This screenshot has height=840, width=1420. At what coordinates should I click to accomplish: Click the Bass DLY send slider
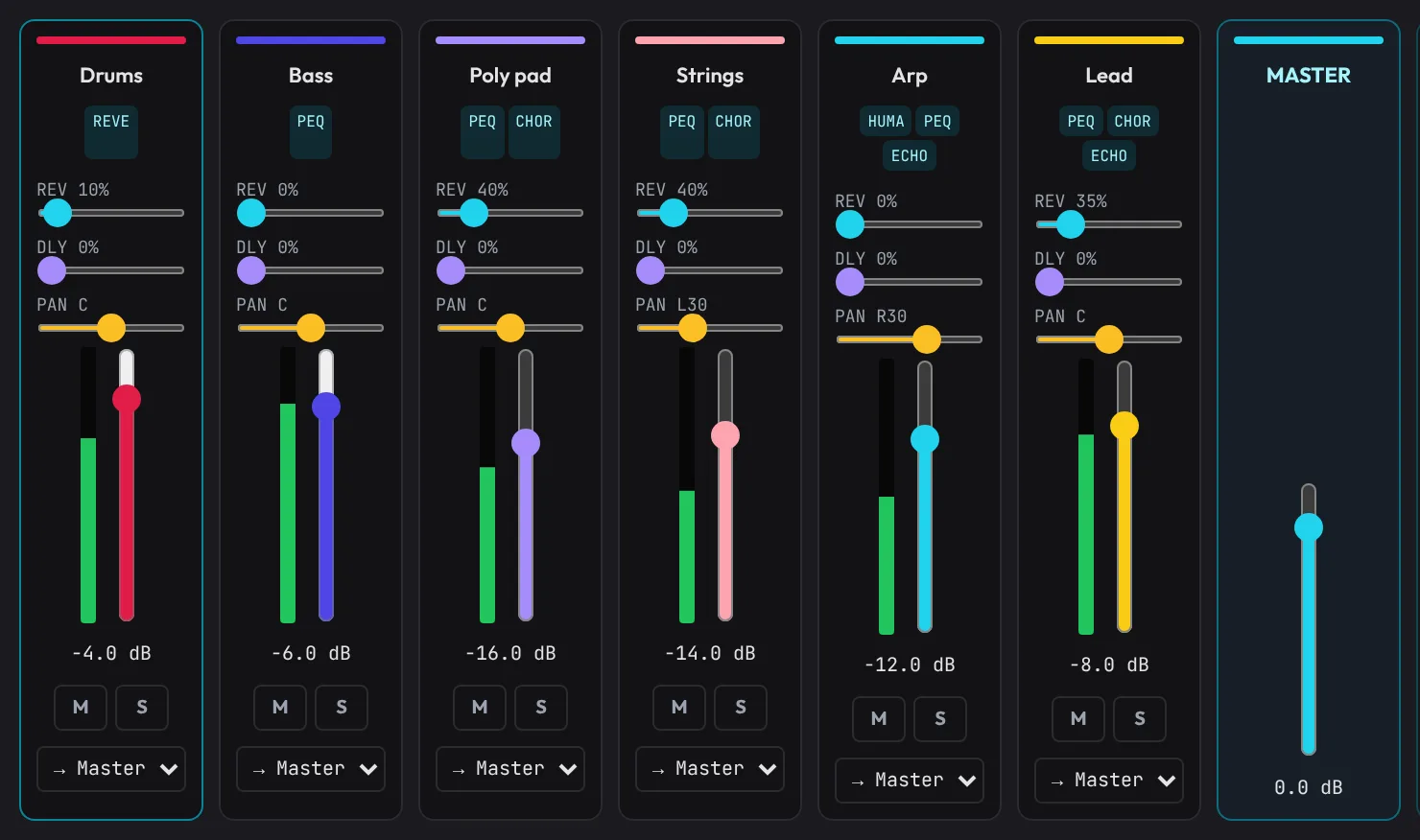pyautogui.click(x=311, y=270)
